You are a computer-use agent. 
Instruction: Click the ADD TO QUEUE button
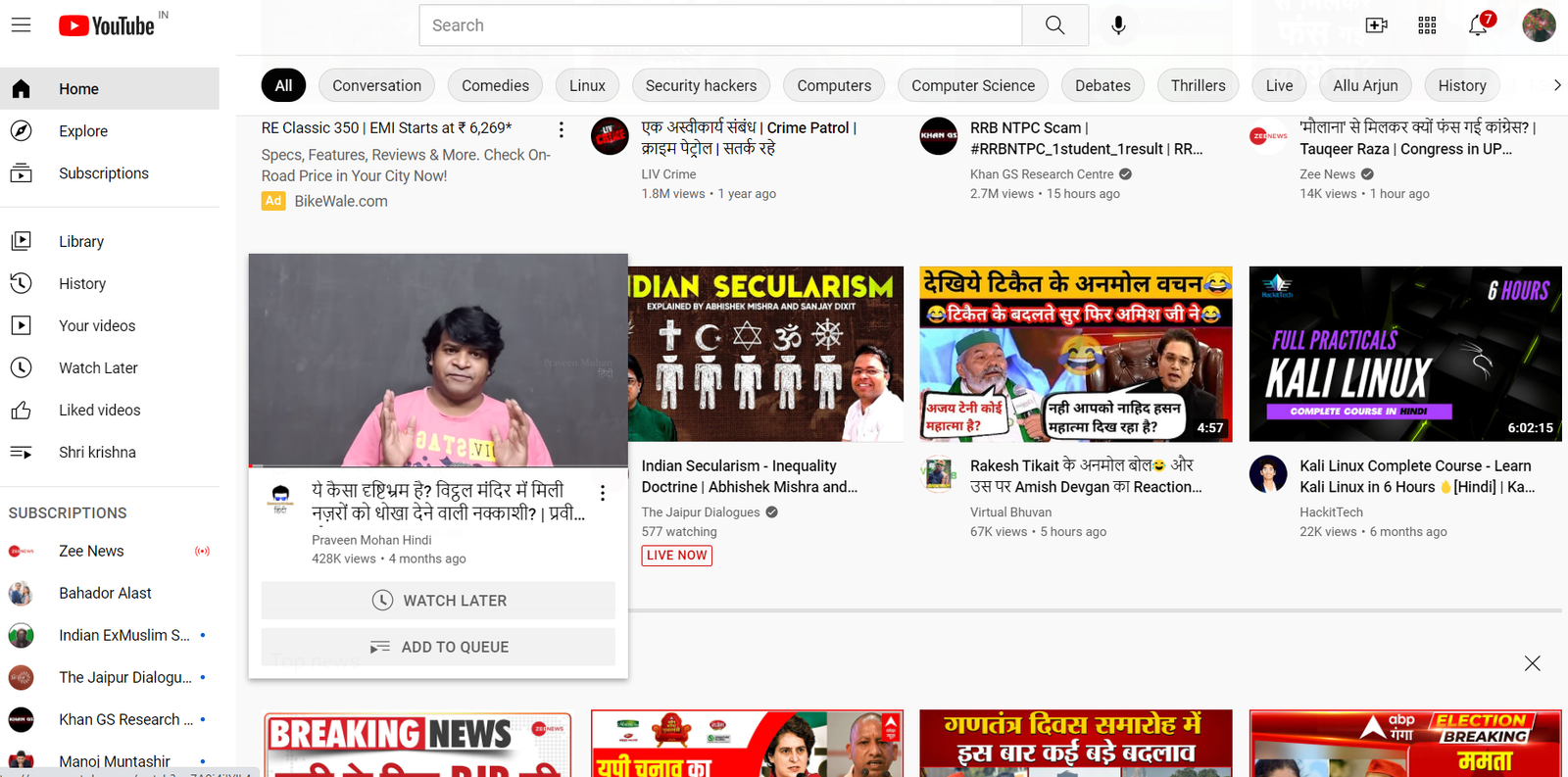(438, 647)
